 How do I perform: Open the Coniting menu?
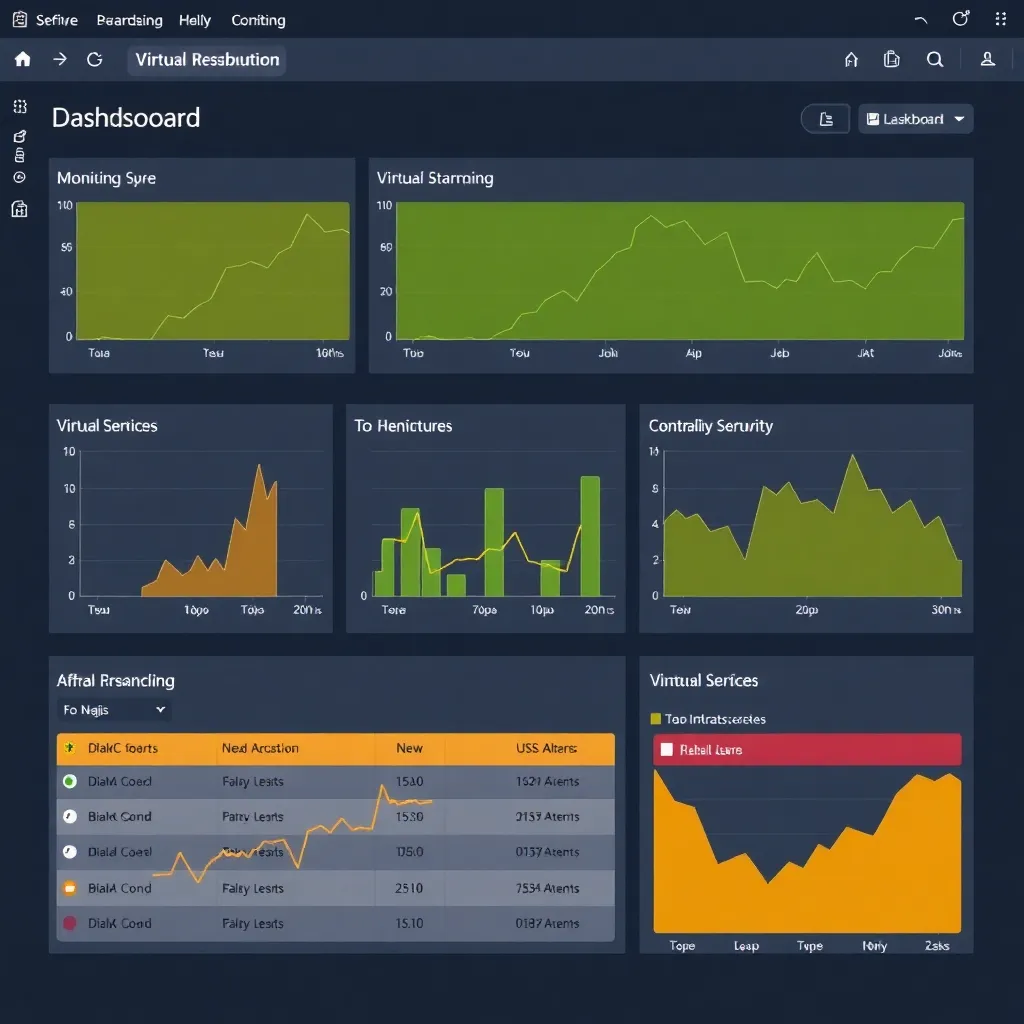[x=258, y=19]
